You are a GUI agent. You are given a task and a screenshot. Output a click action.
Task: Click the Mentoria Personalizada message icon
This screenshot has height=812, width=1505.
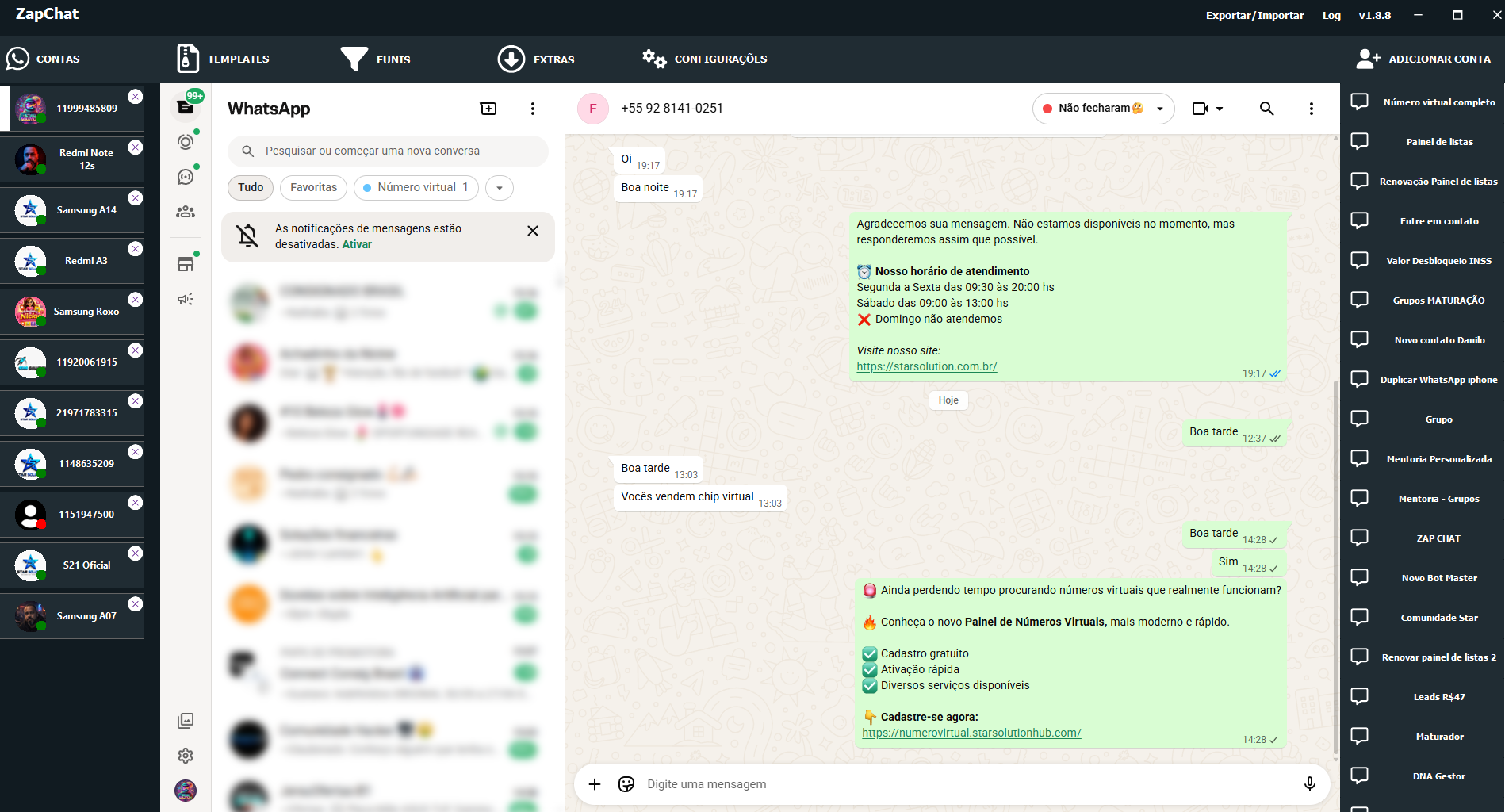tap(1360, 458)
